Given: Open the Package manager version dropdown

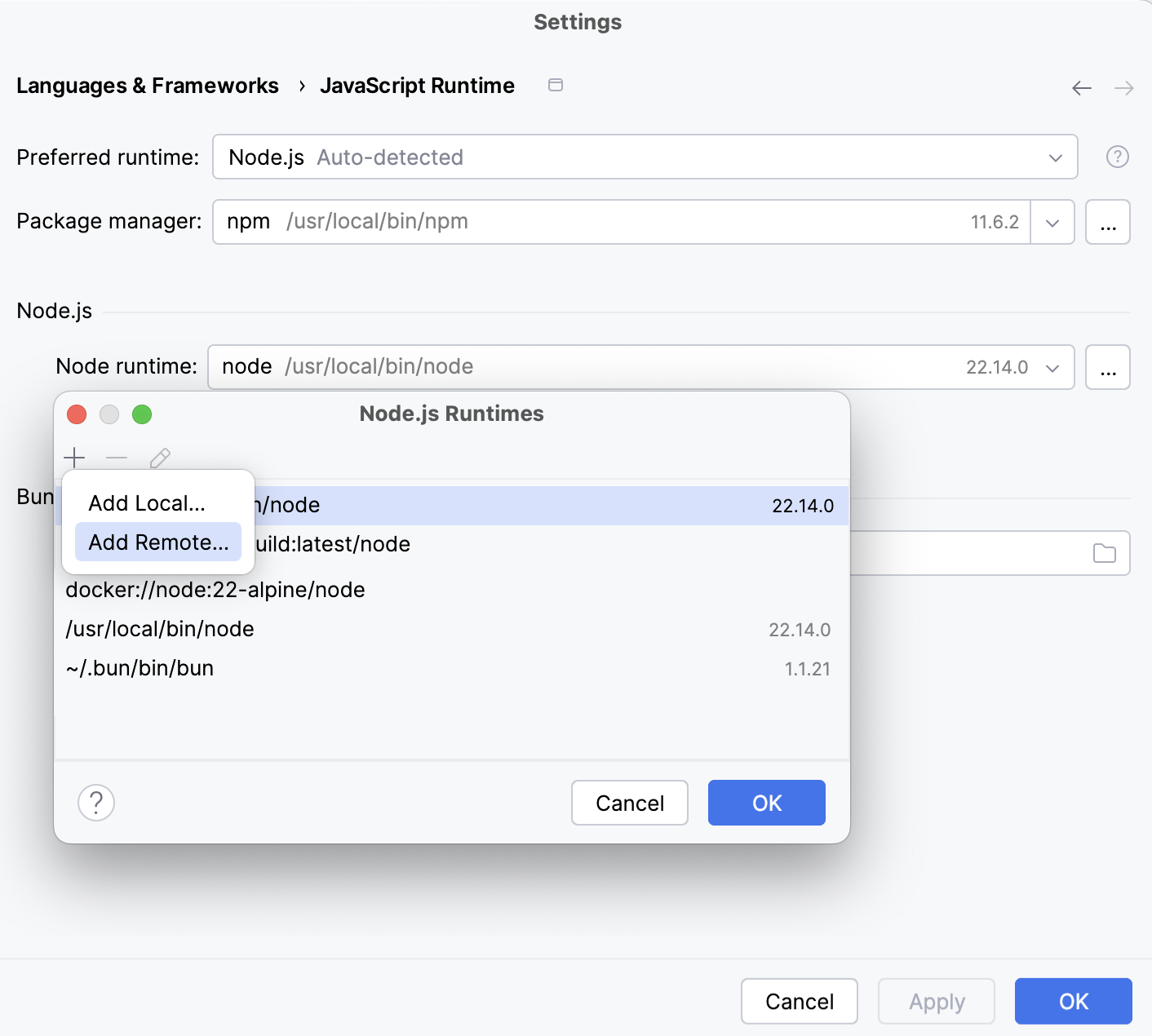Looking at the screenshot, I should pos(1052,222).
